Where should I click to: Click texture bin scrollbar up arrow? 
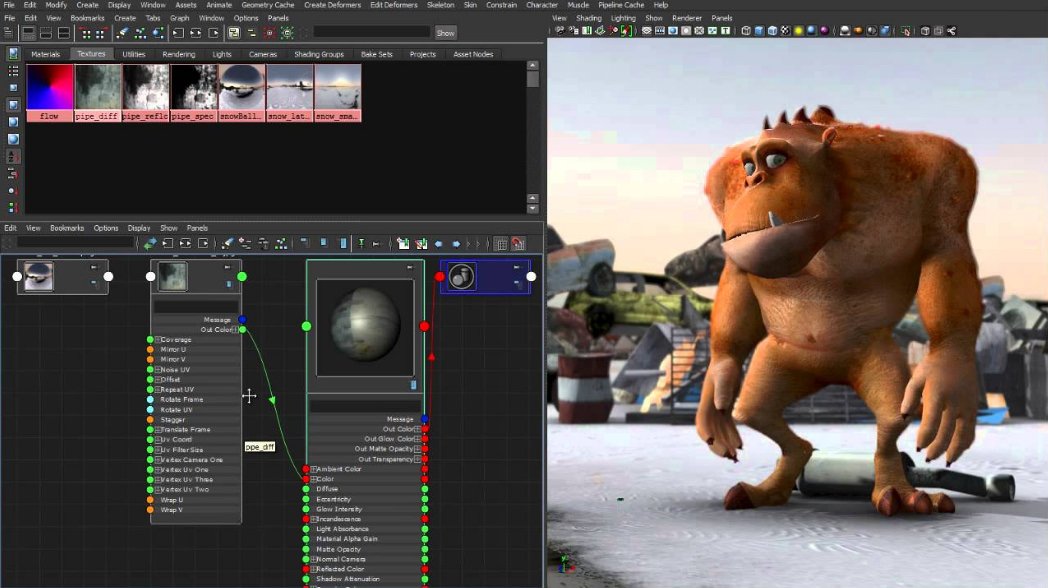533,65
